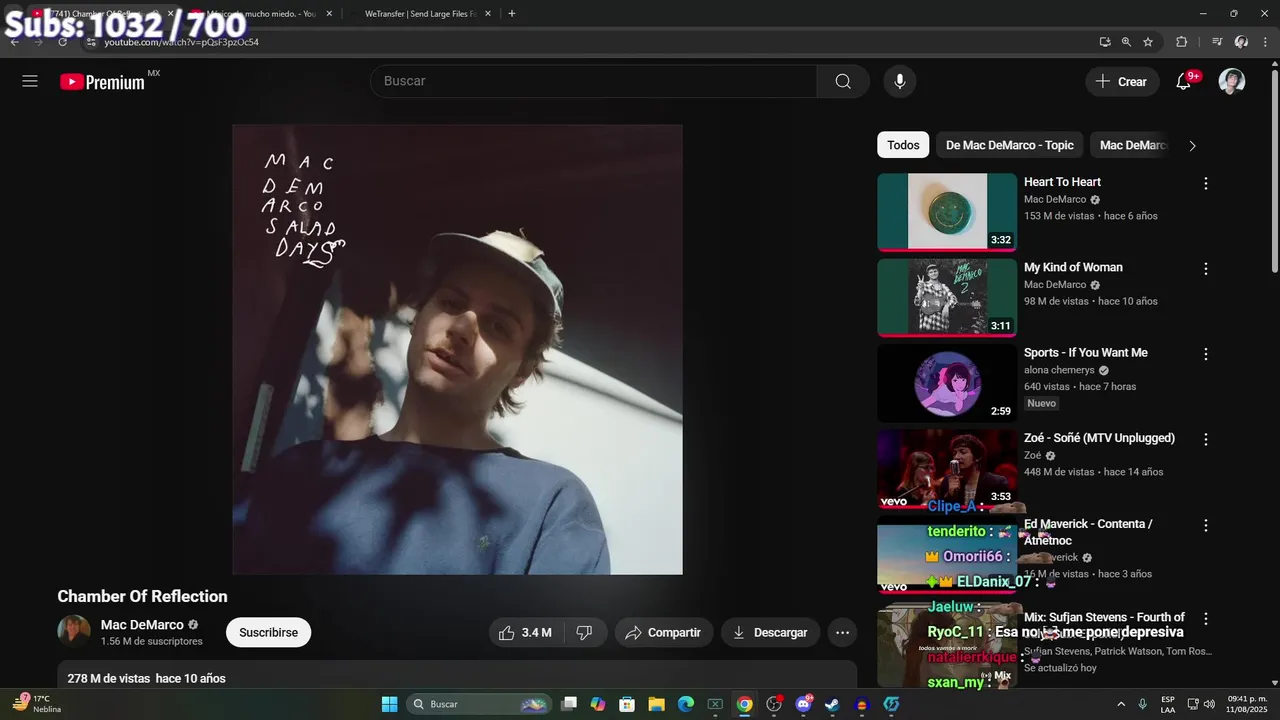Open Heart To Heart thumbnail
Screen dimensions: 1280x720
pos(947,212)
